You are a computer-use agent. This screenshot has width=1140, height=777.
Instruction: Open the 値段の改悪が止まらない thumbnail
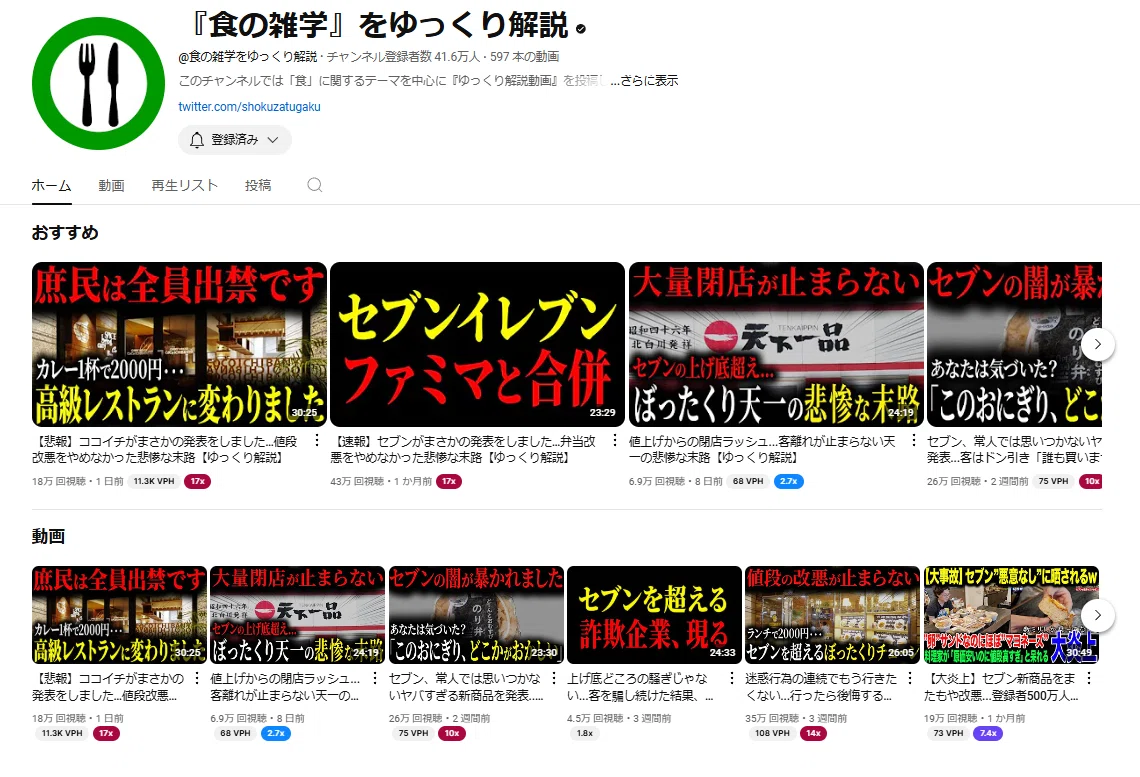832,615
